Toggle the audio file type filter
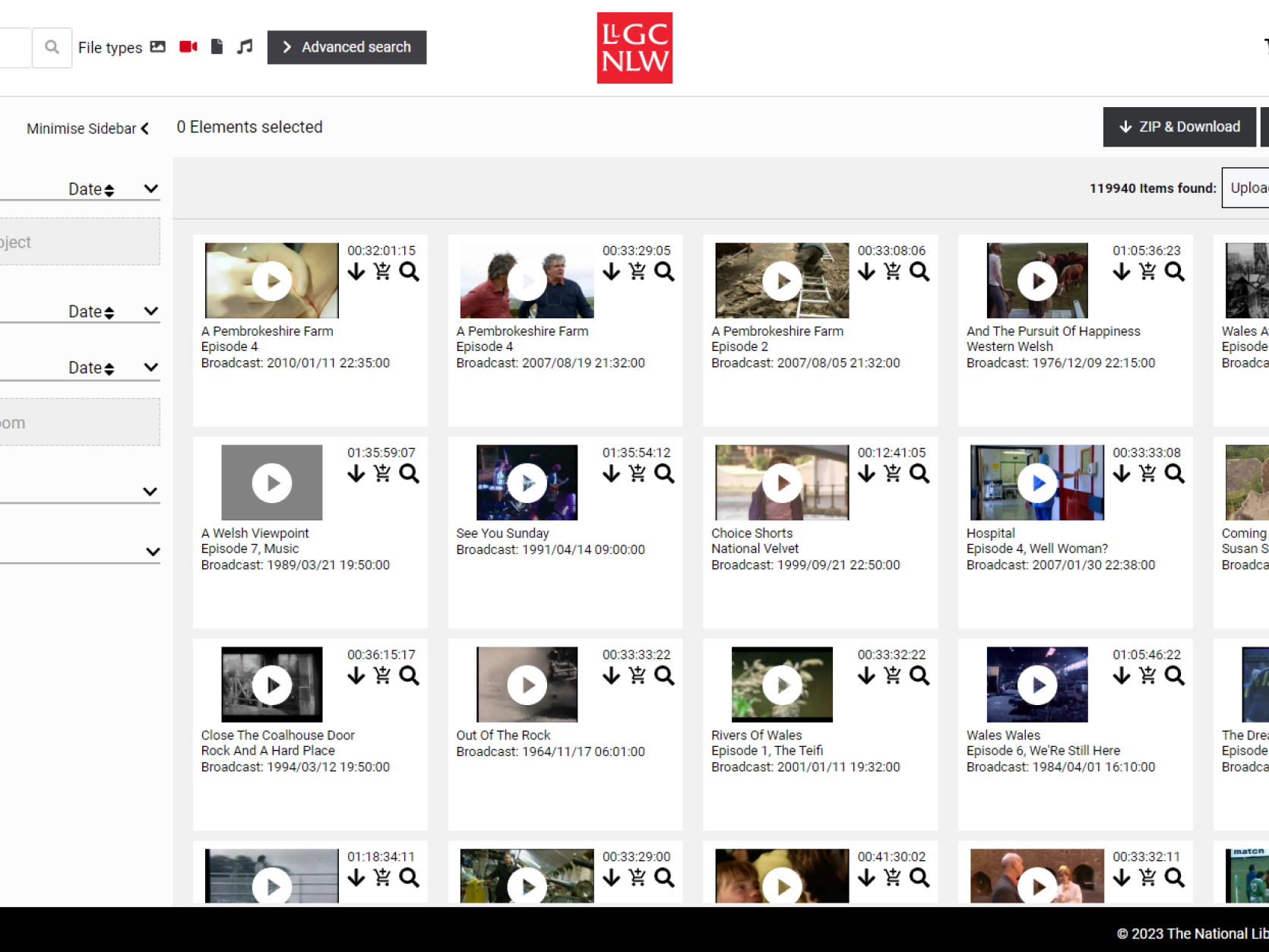The image size is (1269, 952). (x=245, y=46)
